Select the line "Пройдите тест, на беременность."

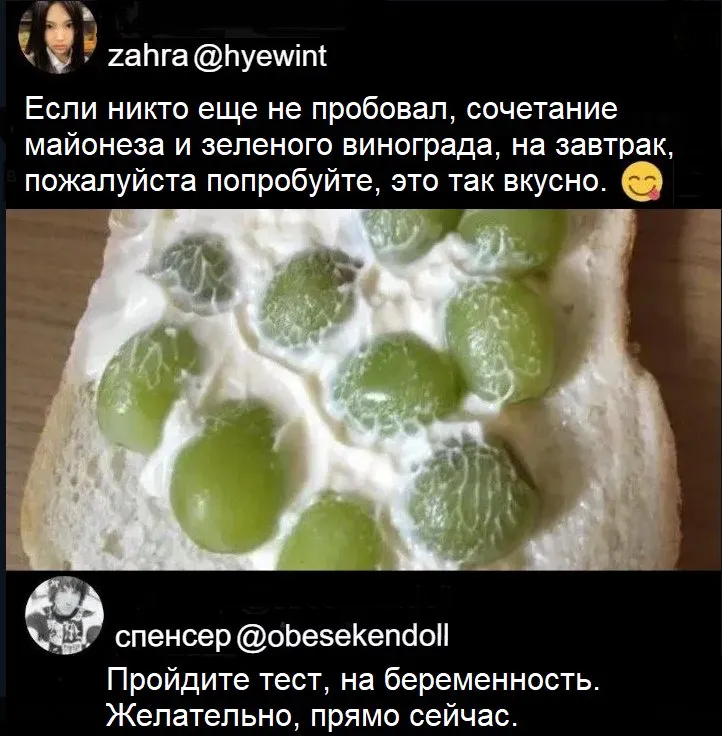pyautogui.click(x=353, y=680)
